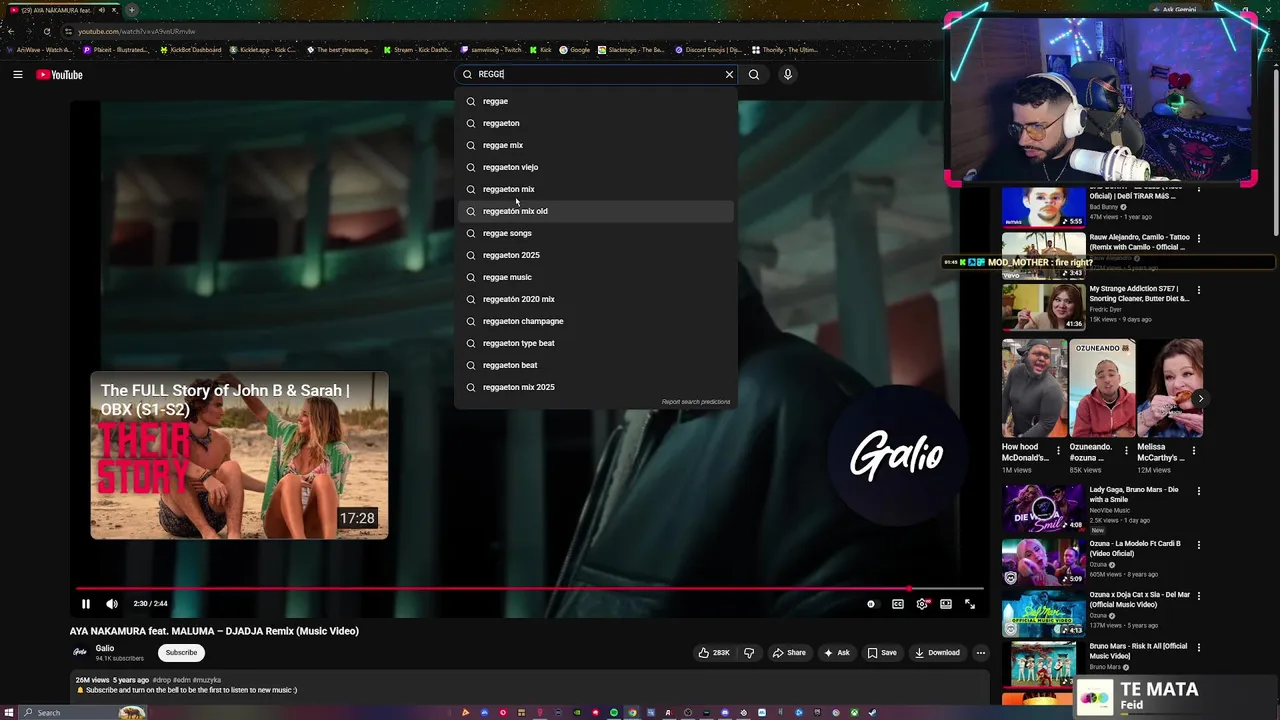Open Lady Gaga Die with a Smile thumbnail
Viewport: 1280px width, 720px height.
pyautogui.click(x=1043, y=508)
